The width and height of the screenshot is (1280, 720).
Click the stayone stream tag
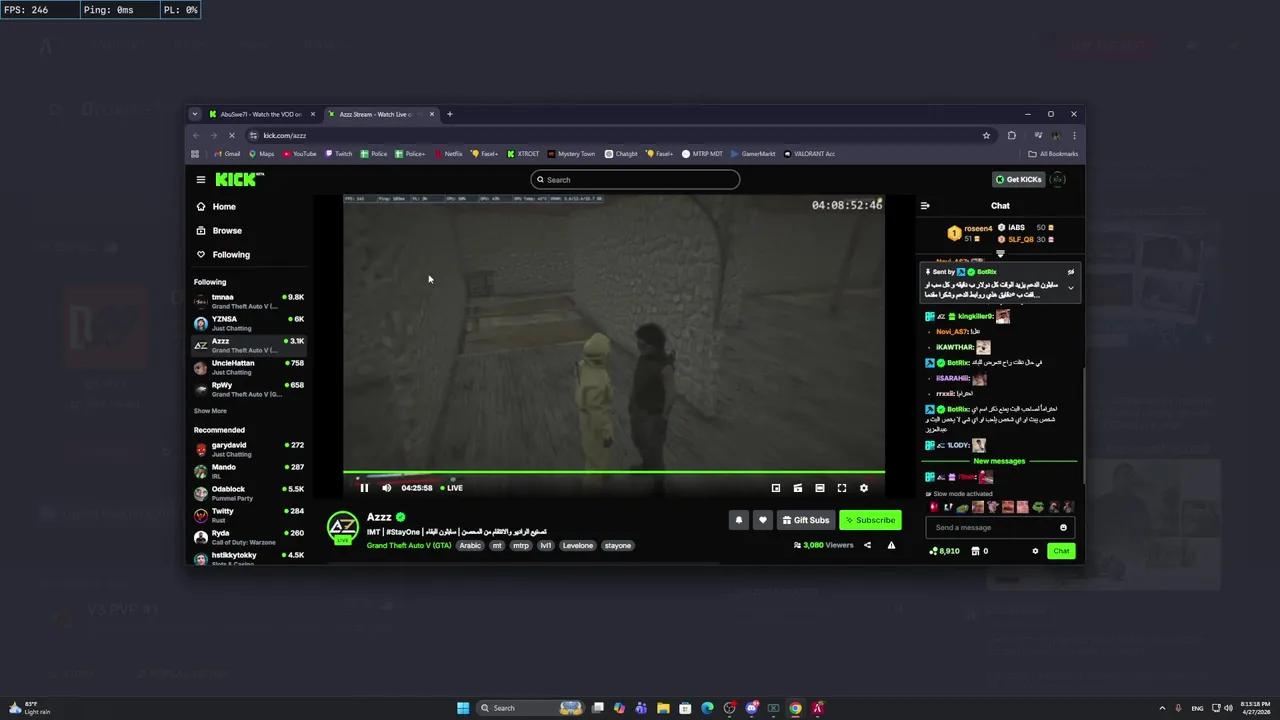618,546
